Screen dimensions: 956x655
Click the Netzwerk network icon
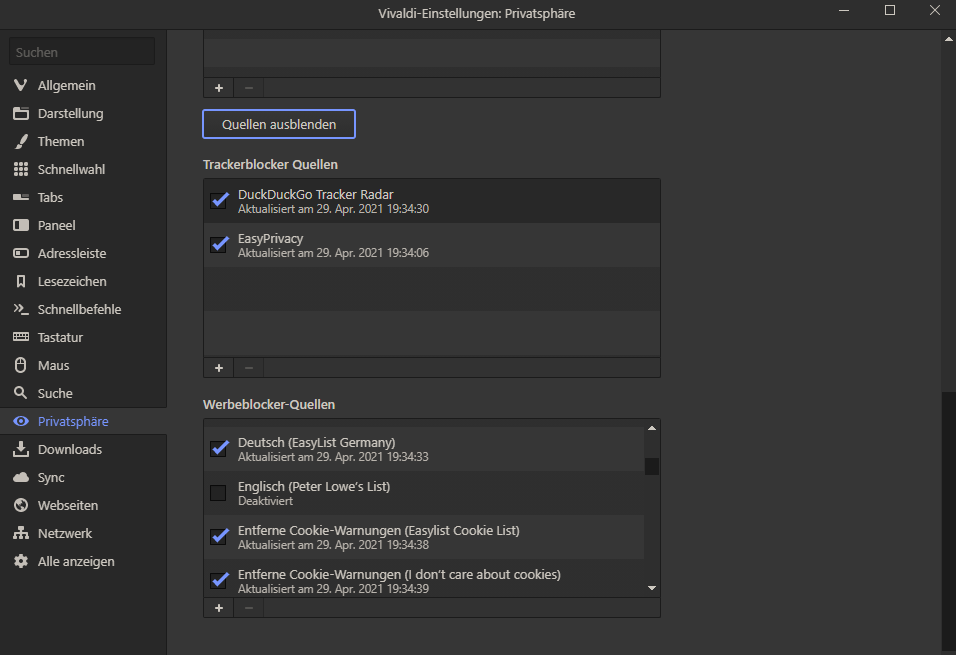tap(20, 533)
